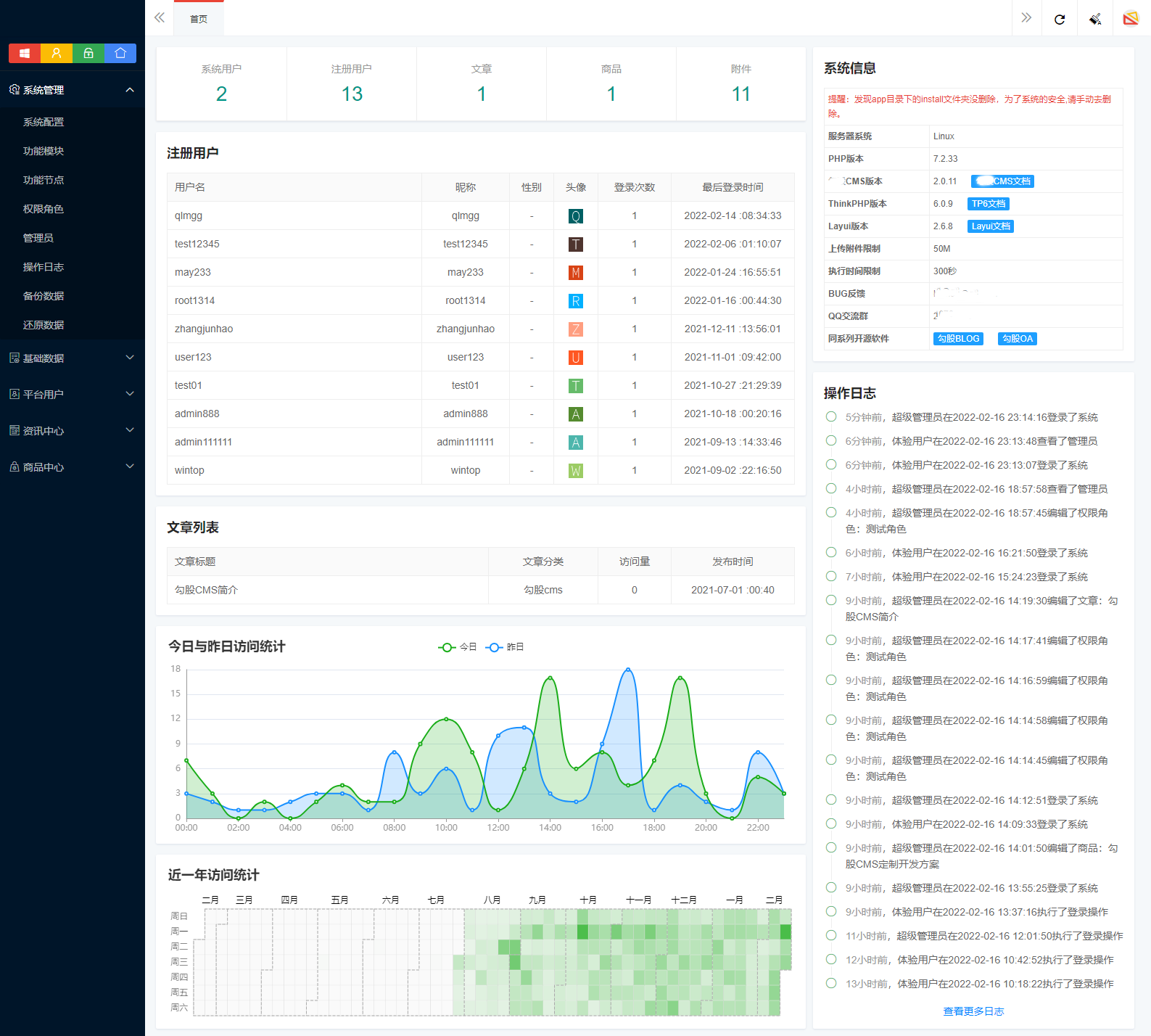Click the green unlock shortcut icon

point(88,53)
